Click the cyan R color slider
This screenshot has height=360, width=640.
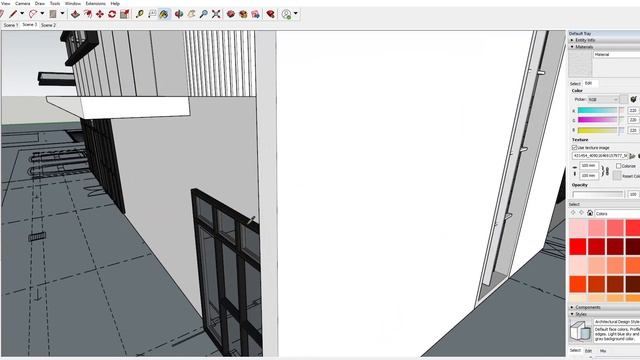(x=597, y=110)
